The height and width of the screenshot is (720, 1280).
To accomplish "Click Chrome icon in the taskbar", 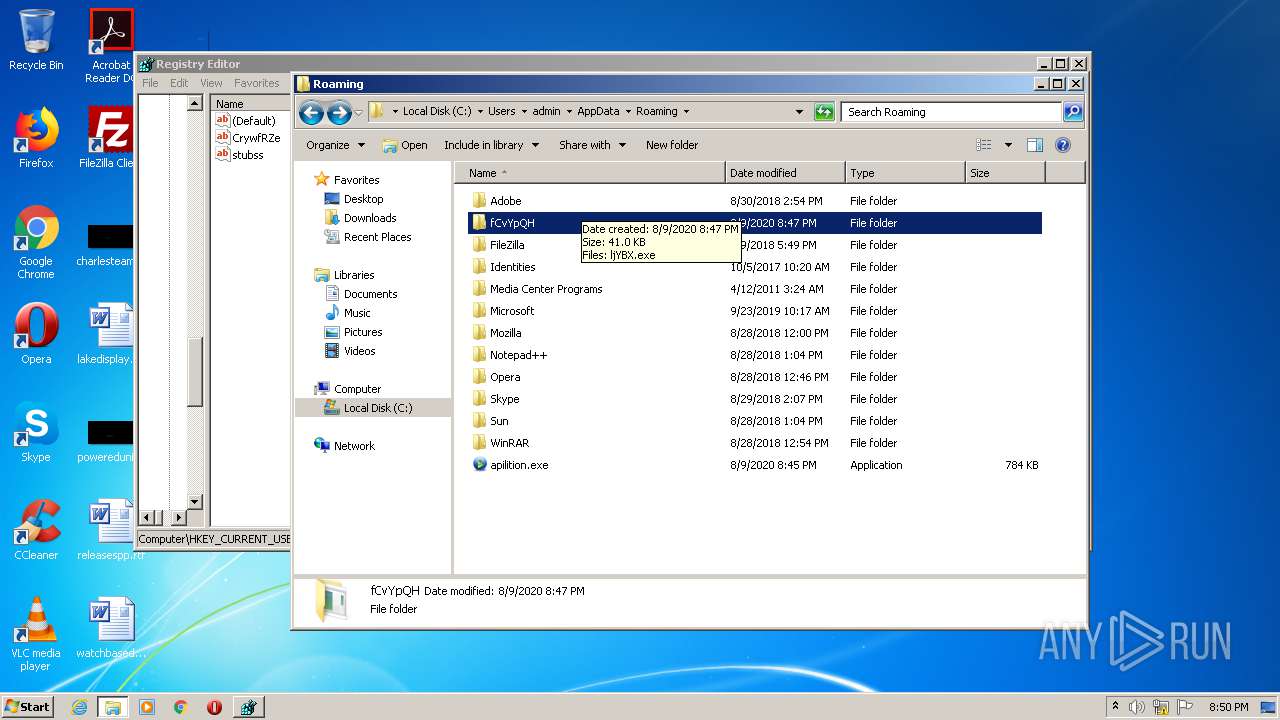I will point(180,707).
